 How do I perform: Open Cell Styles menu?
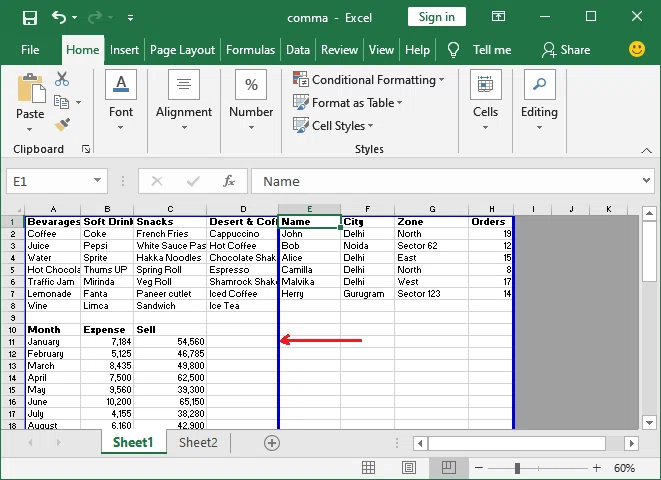coord(333,125)
